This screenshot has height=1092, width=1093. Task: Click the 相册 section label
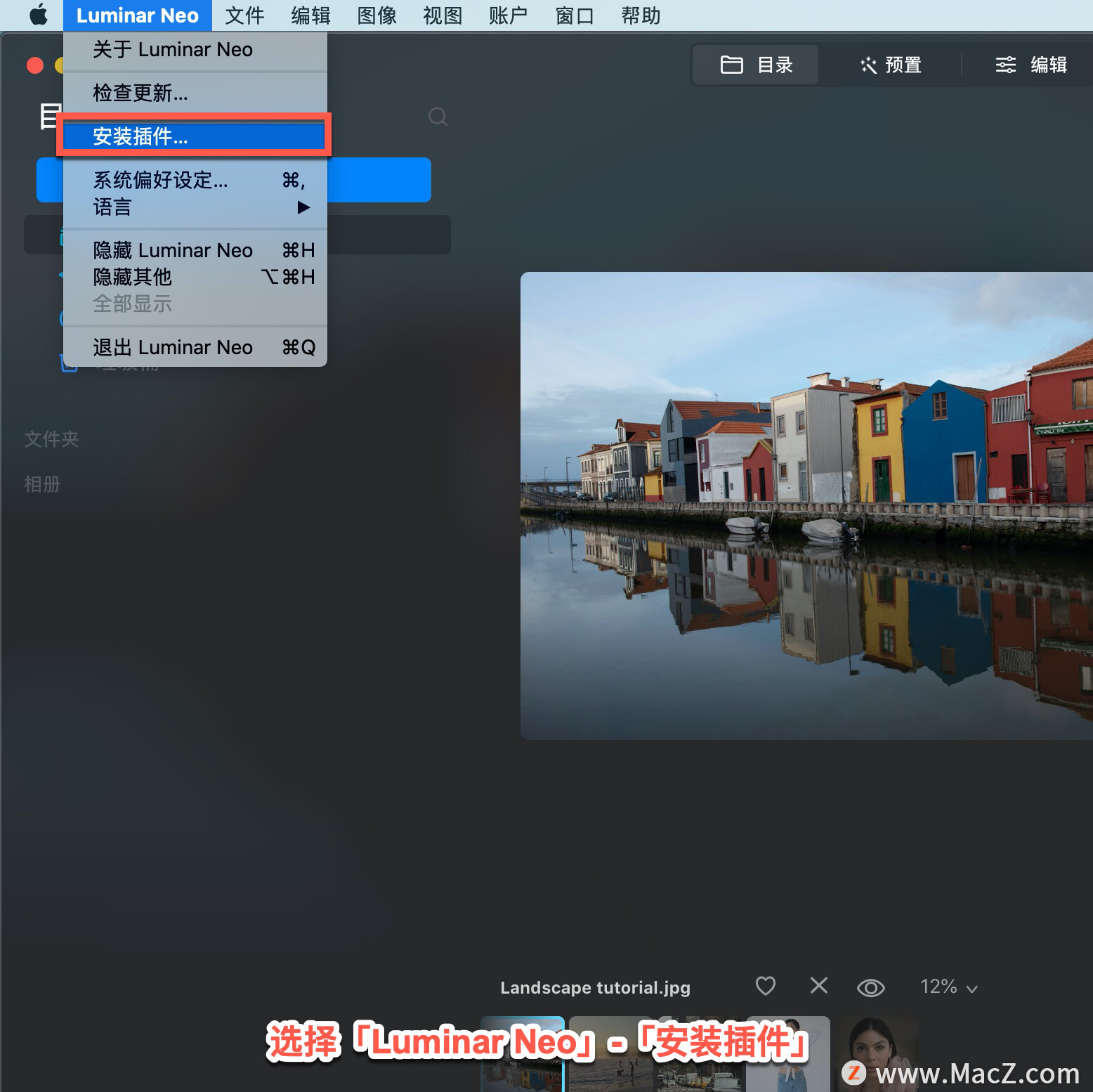coord(42,484)
